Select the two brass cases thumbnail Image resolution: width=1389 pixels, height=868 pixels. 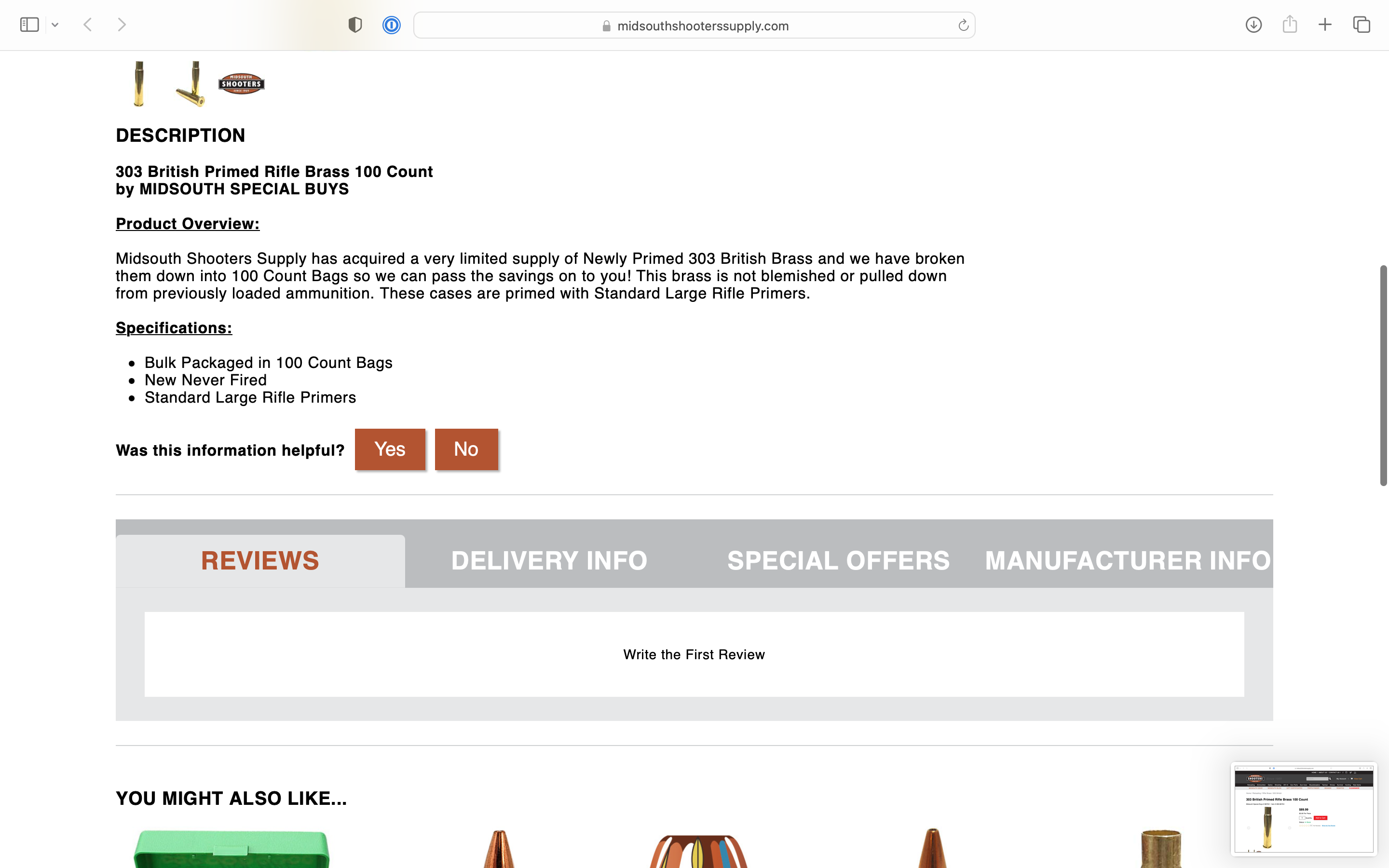[x=191, y=84]
